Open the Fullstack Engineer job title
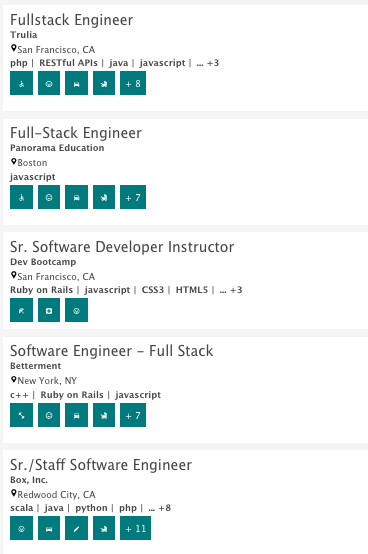Image resolution: width=368 pixels, height=554 pixels. [x=72, y=20]
